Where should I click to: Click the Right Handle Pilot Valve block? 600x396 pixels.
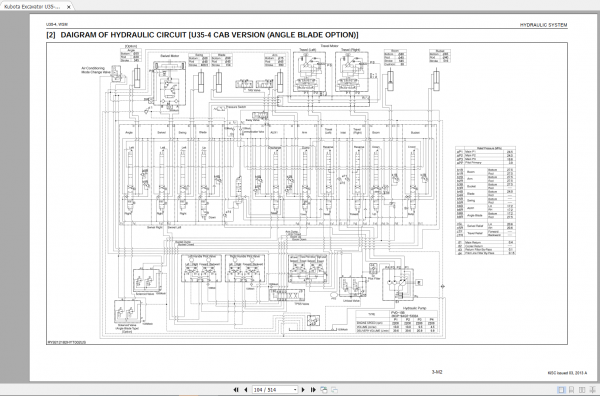pos(245,268)
